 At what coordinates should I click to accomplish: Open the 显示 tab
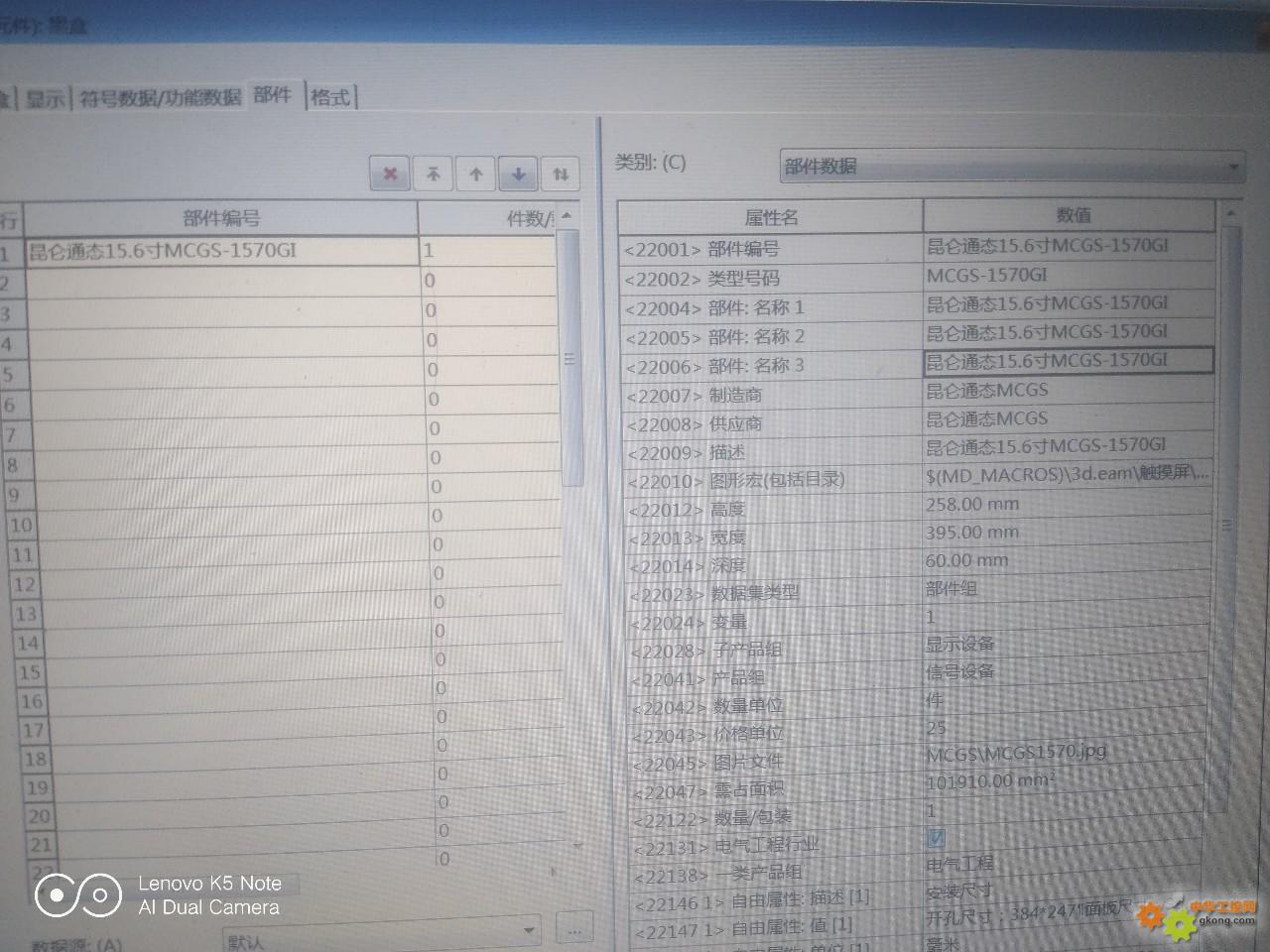45,98
